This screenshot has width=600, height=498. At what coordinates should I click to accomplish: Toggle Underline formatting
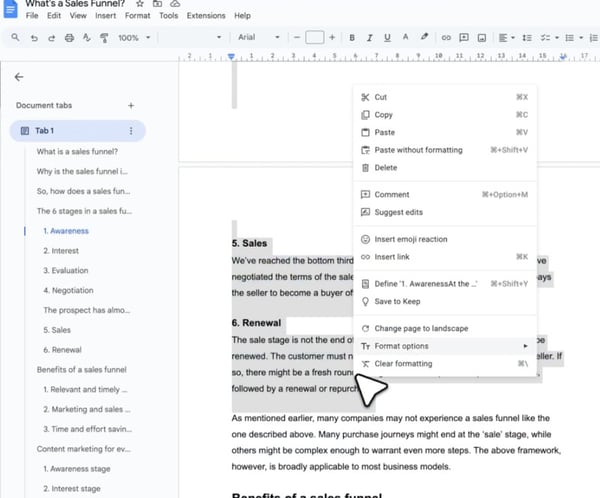(388, 38)
